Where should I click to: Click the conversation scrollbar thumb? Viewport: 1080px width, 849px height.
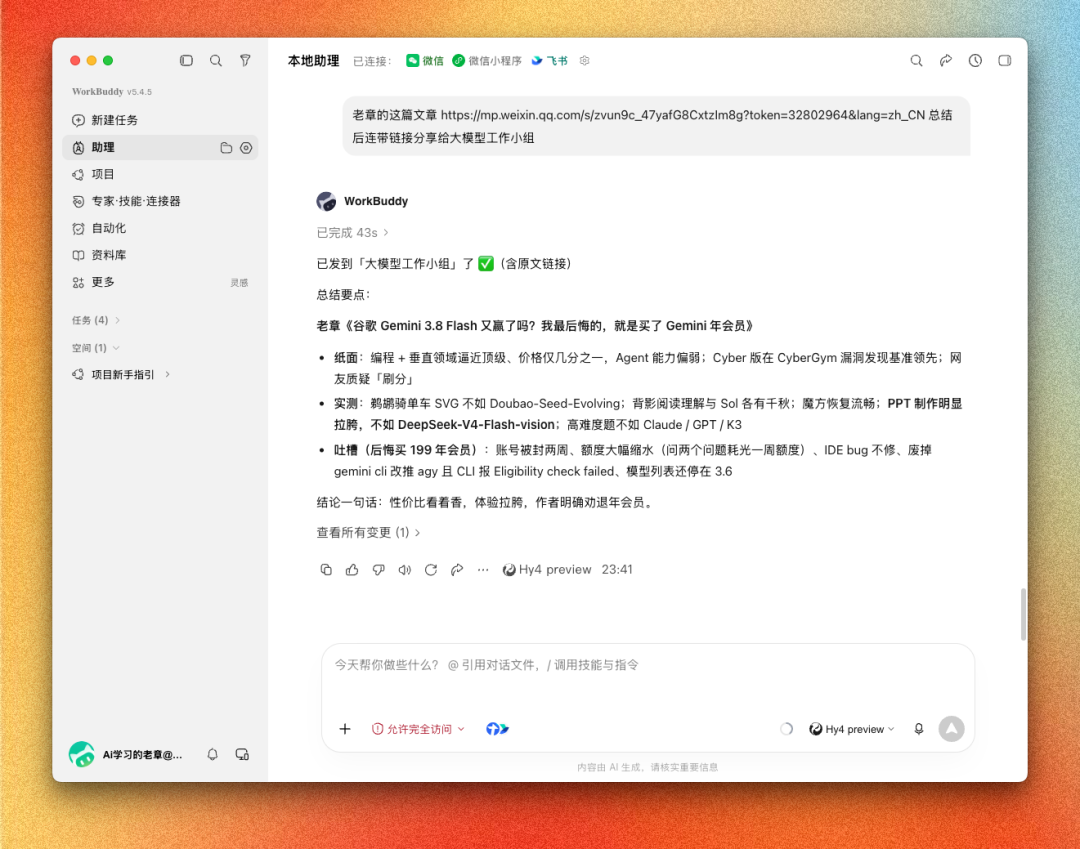coord(1023,614)
